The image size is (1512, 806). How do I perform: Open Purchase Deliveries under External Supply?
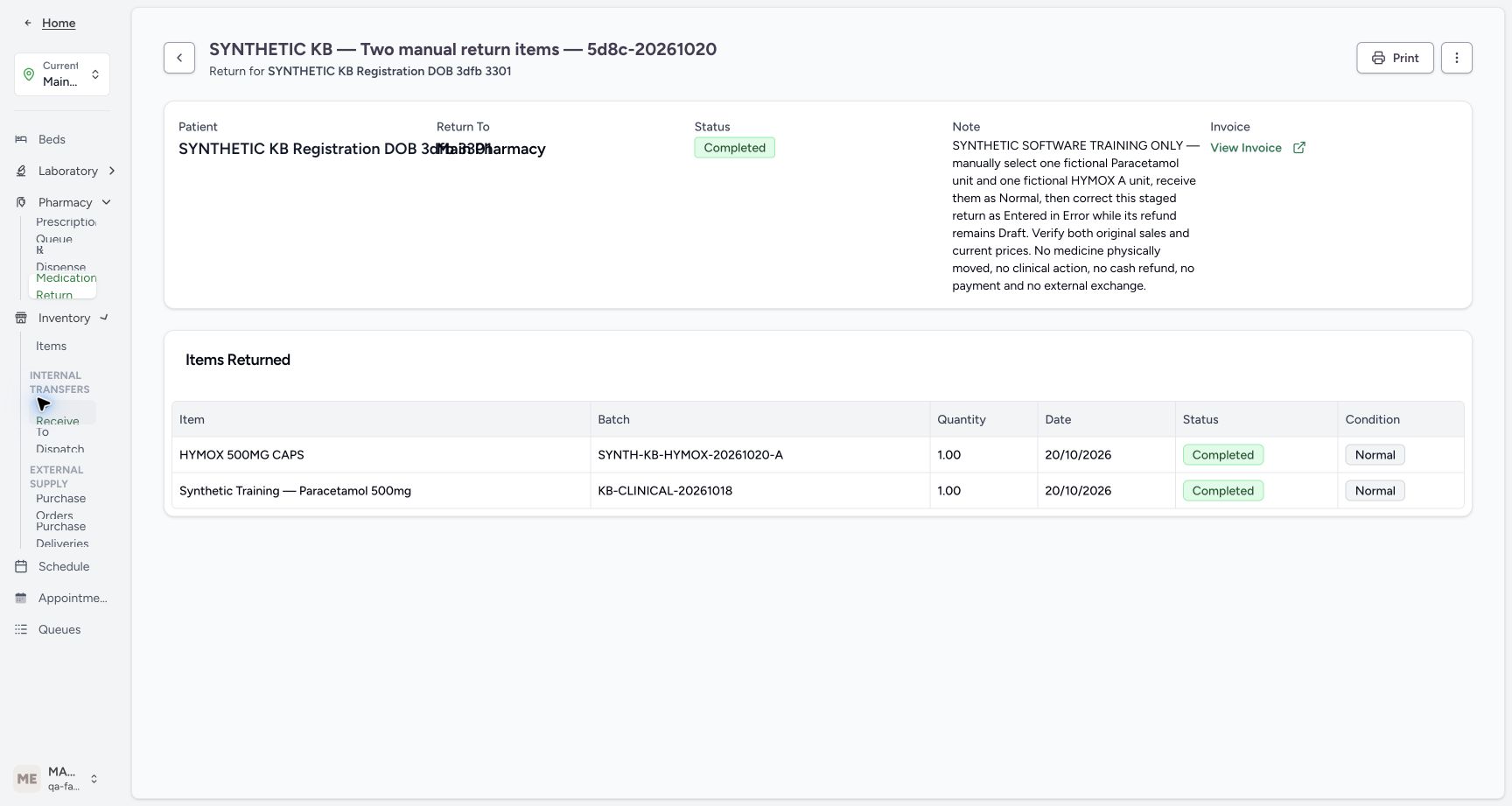coord(62,535)
